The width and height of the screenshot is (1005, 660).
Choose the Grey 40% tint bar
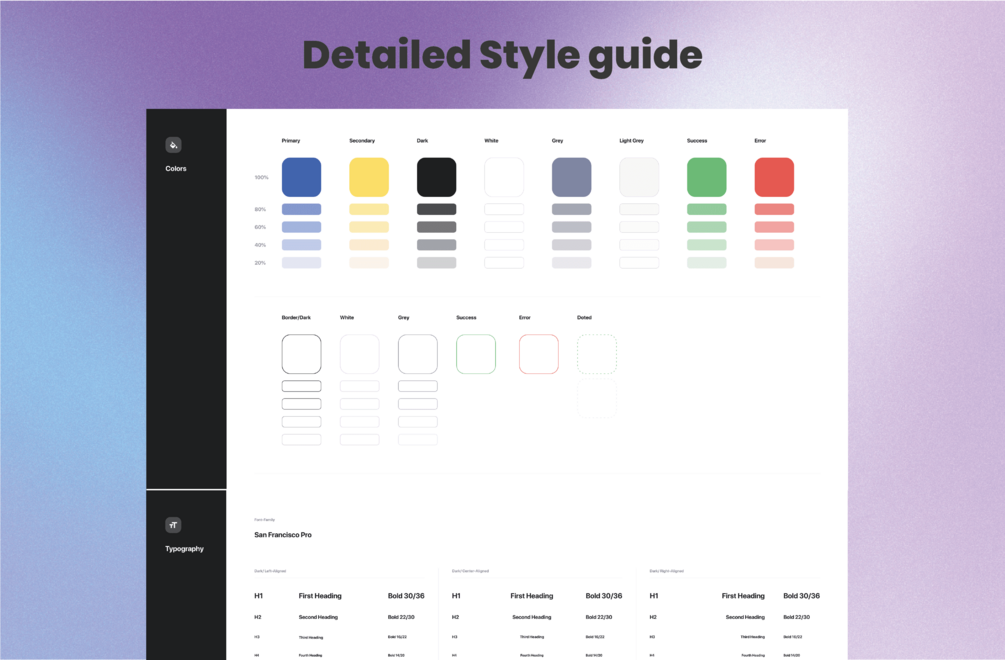point(572,245)
